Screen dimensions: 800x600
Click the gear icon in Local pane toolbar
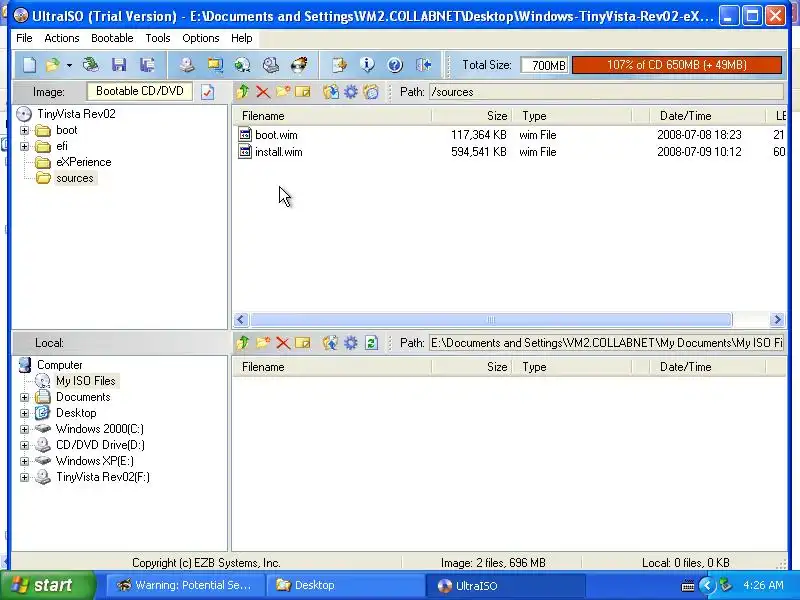click(x=351, y=343)
